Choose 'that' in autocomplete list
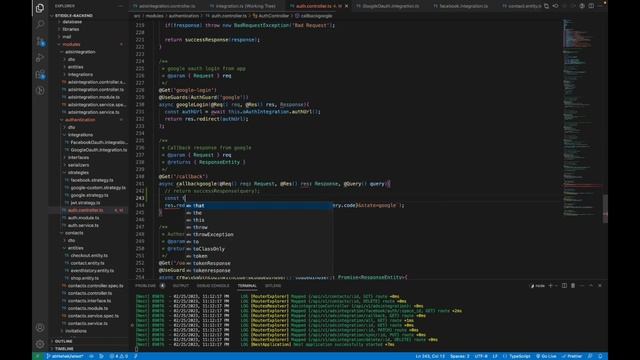 tap(258, 205)
